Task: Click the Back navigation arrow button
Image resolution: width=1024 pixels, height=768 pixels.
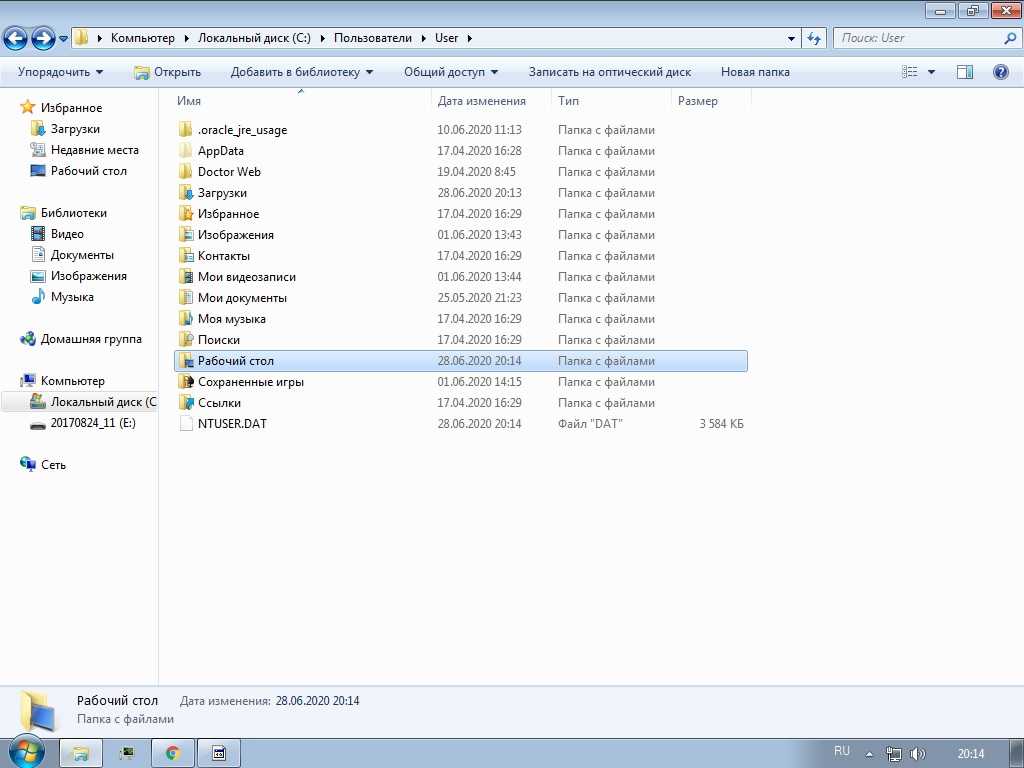Action: tap(16, 38)
